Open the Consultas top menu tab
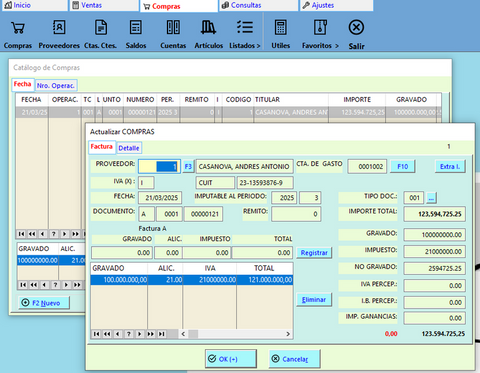This screenshot has height=373, width=480. [x=246, y=5]
